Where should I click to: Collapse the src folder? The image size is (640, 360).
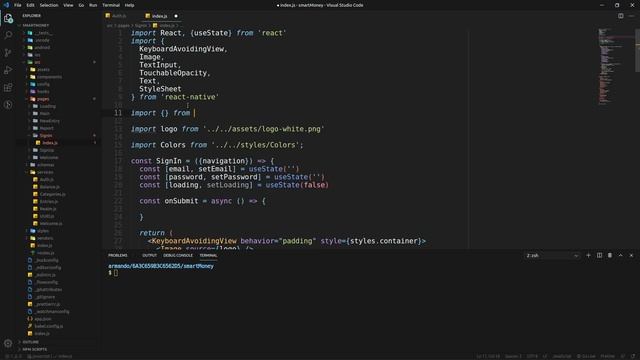38,62
